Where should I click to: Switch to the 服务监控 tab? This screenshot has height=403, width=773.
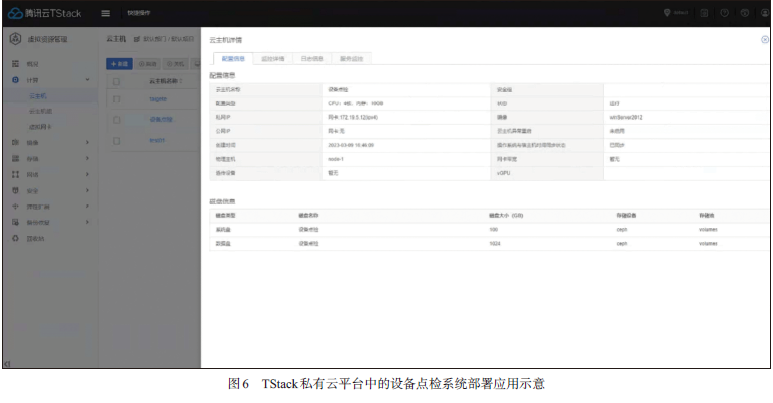(x=351, y=59)
